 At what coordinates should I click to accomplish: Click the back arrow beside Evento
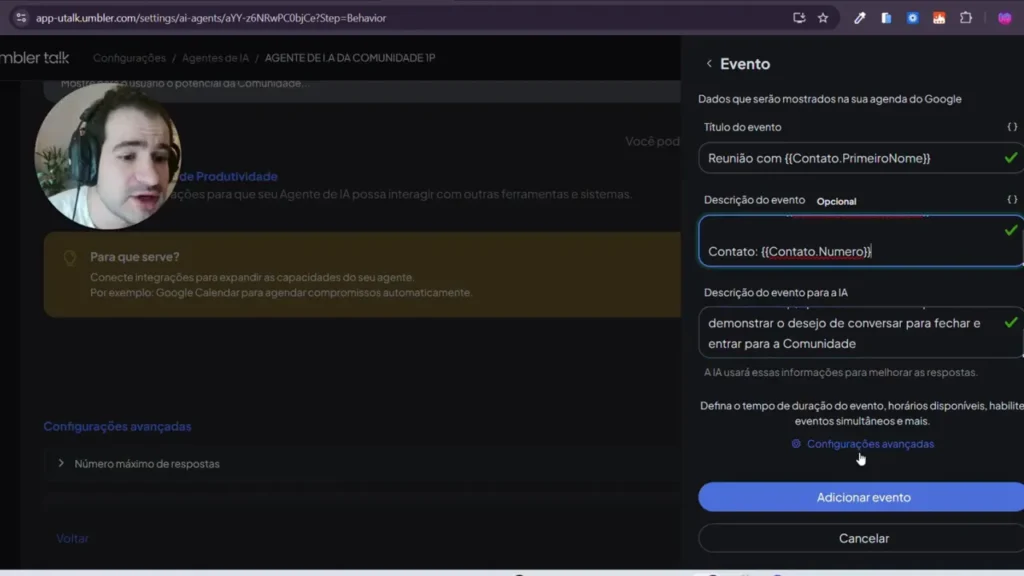pos(709,64)
